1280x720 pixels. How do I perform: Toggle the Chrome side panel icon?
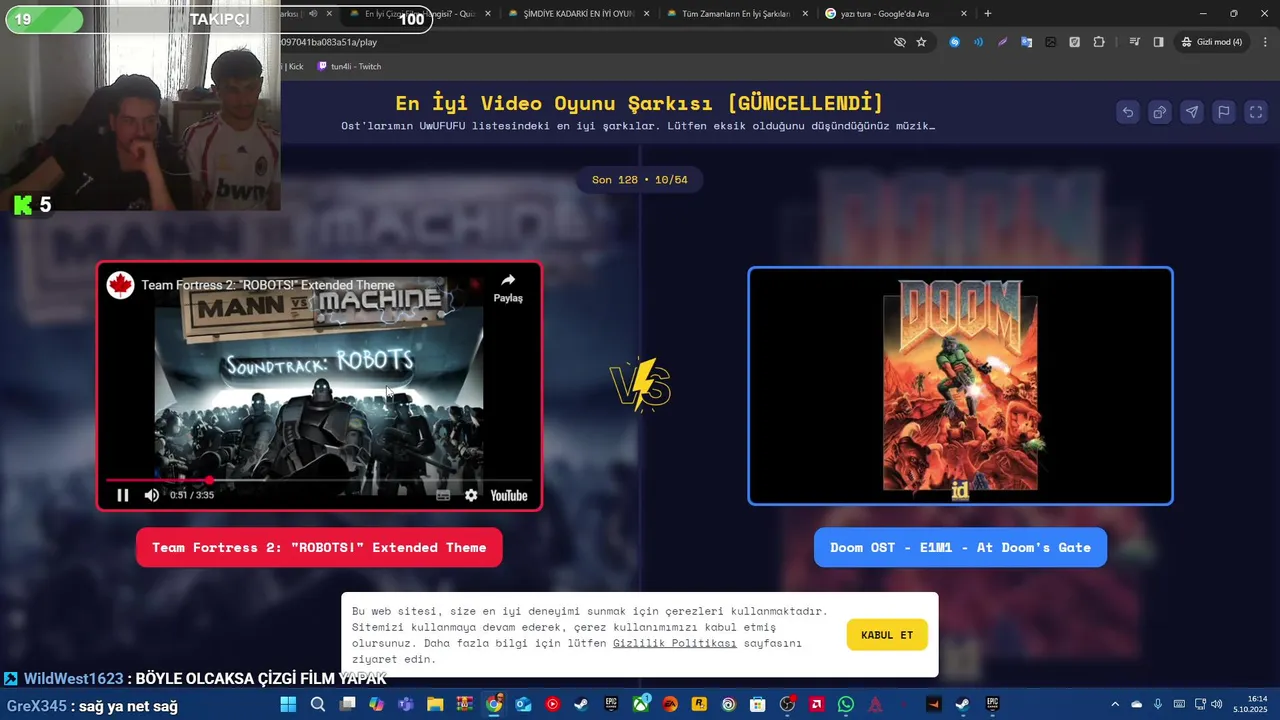pos(1158,42)
